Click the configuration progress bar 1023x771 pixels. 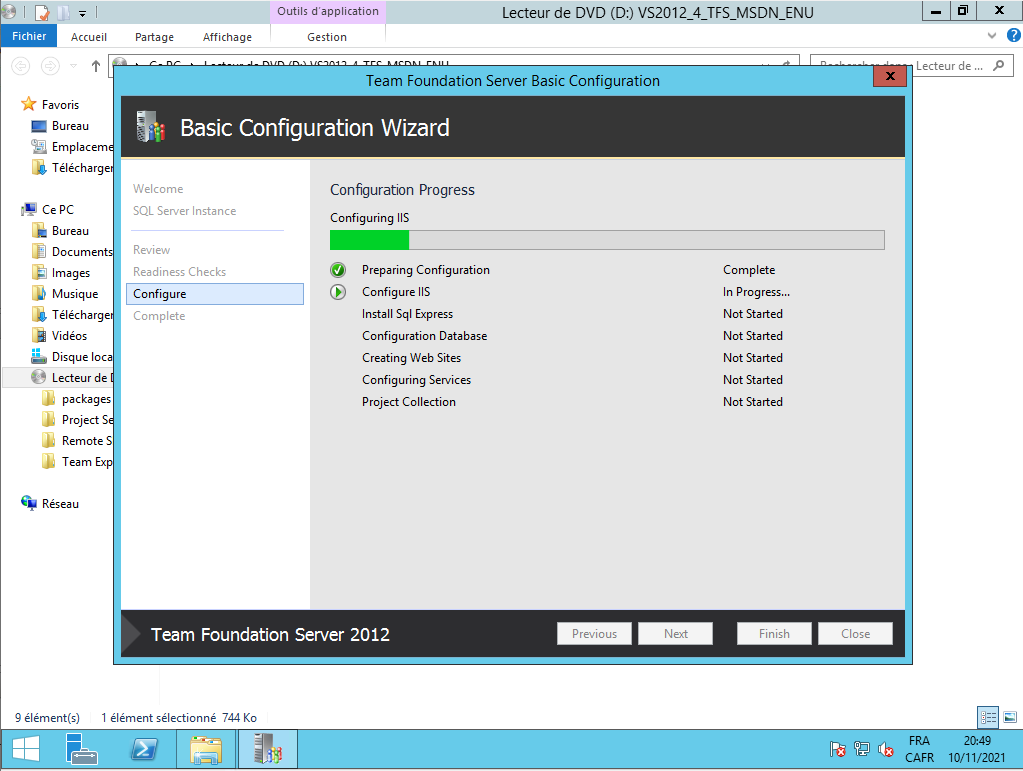coord(606,240)
